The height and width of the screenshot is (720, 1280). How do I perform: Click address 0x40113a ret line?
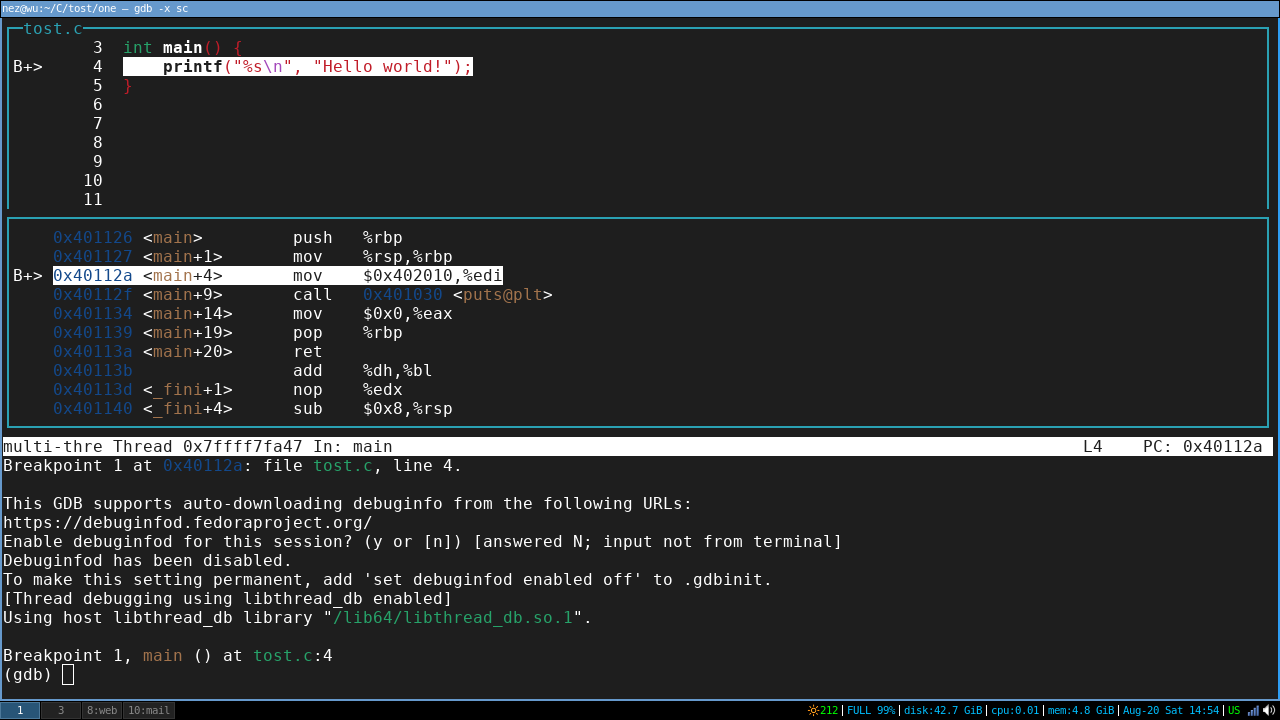click(93, 352)
